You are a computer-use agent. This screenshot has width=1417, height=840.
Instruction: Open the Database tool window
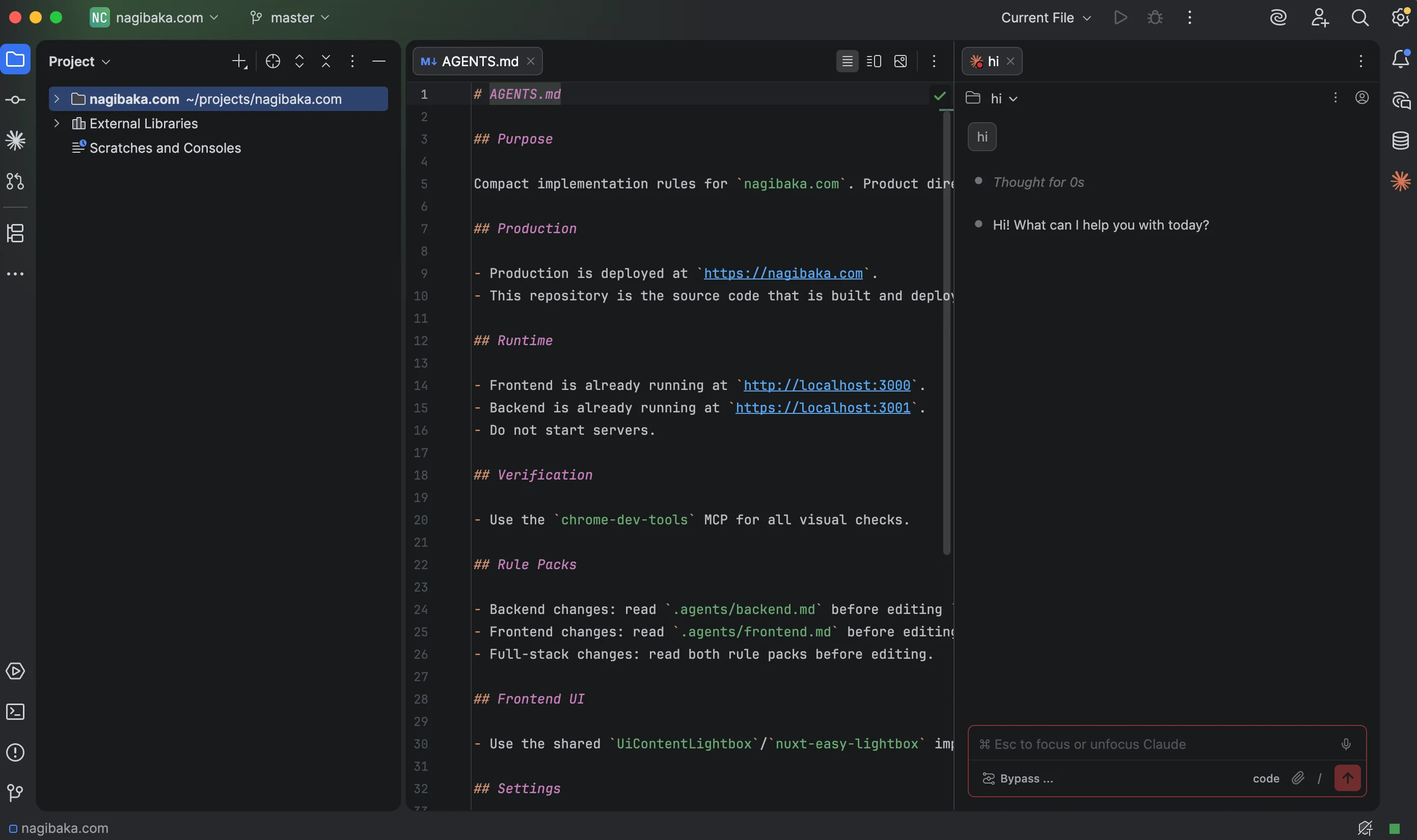1401,141
